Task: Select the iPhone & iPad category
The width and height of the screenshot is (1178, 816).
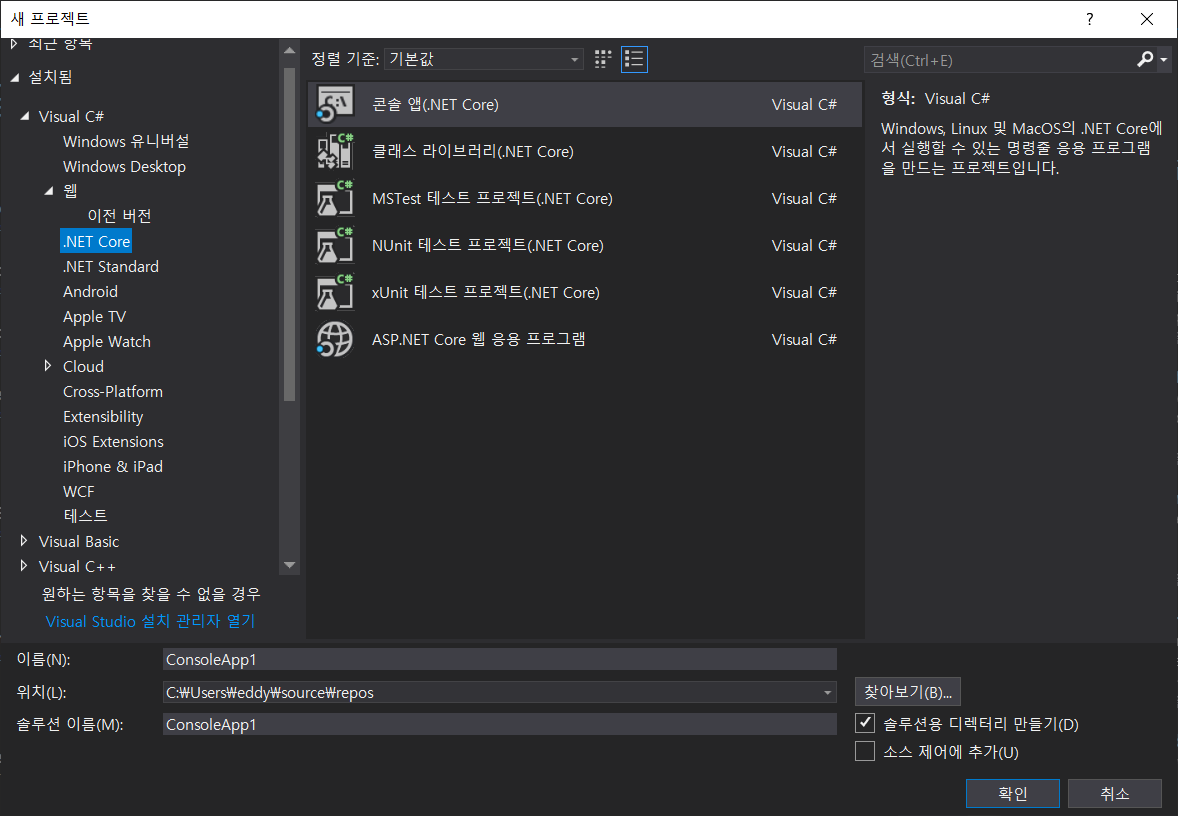Action: 113,467
